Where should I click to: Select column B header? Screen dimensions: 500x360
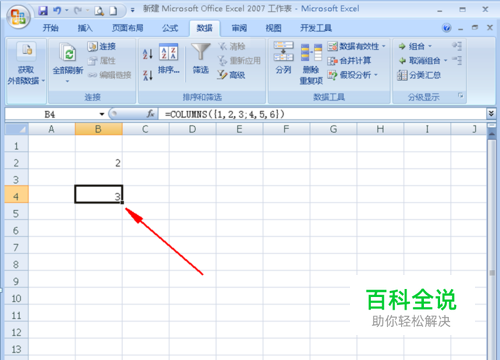(99, 129)
